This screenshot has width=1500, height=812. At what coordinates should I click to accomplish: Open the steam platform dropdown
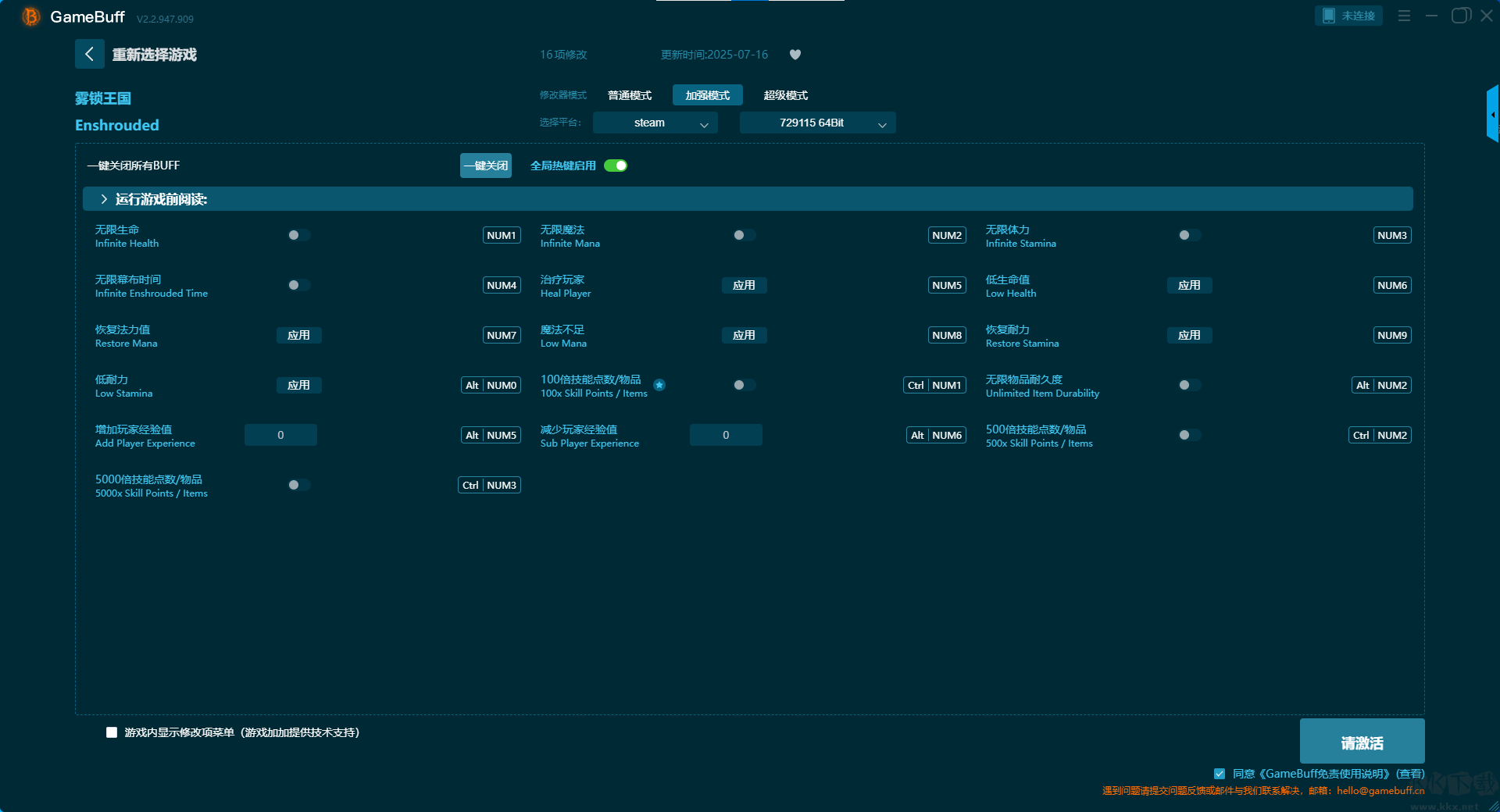(655, 123)
